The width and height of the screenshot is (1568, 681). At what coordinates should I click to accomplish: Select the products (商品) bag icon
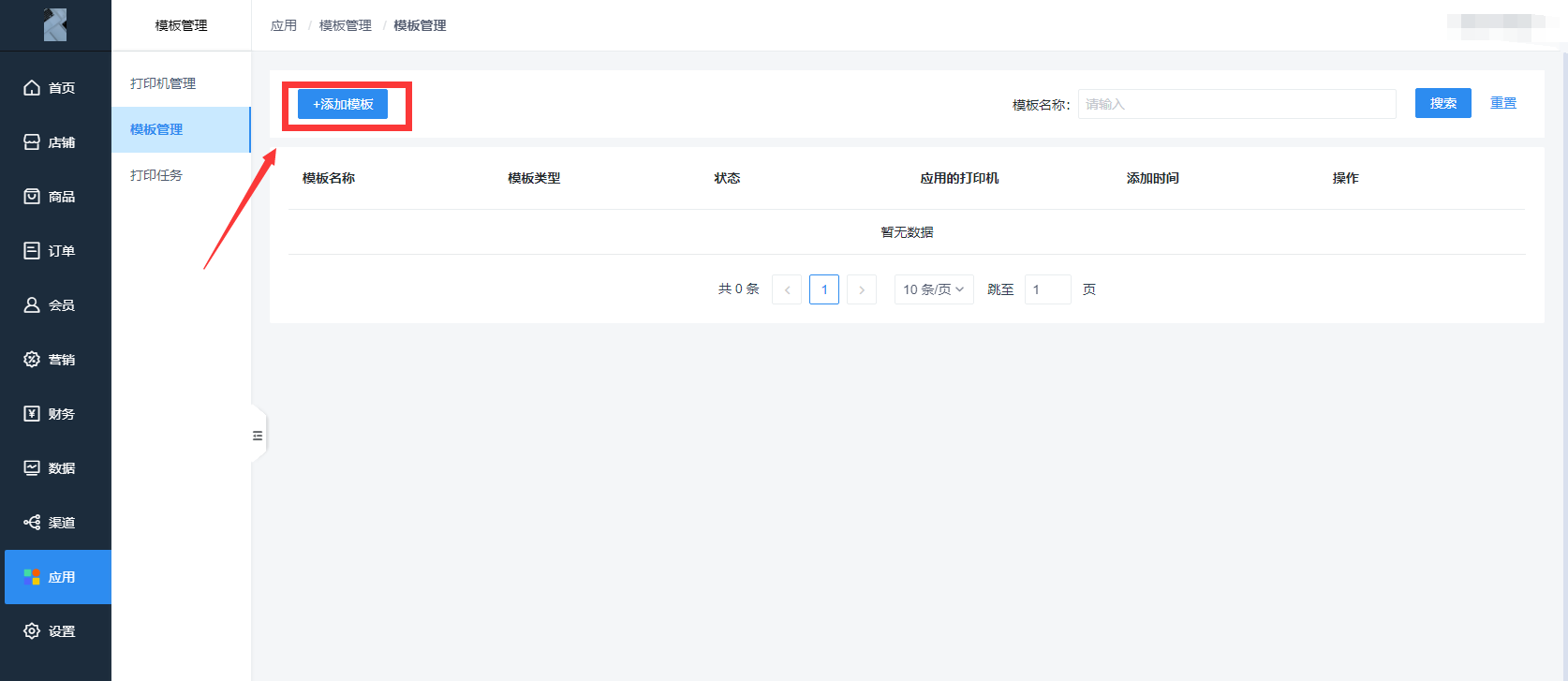pos(32,197)
